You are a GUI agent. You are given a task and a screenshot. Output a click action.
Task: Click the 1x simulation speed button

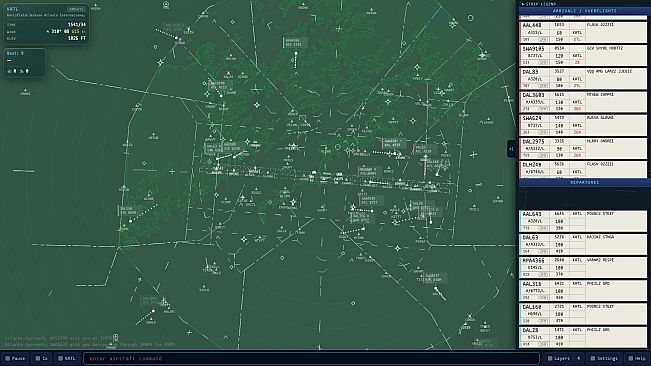[x=42, y=358]
